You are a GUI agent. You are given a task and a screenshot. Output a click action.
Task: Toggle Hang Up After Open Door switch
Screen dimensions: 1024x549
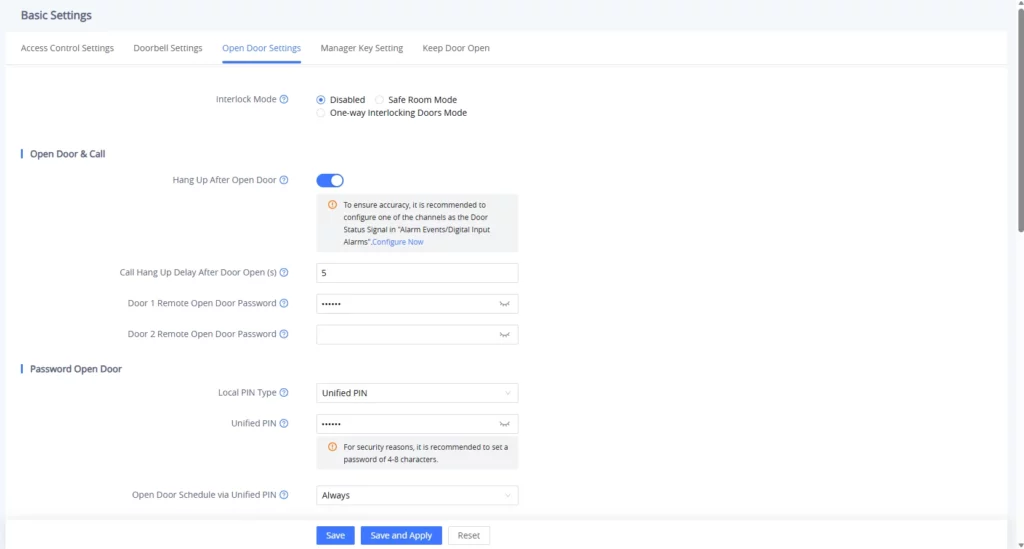[x=330, y=180]
